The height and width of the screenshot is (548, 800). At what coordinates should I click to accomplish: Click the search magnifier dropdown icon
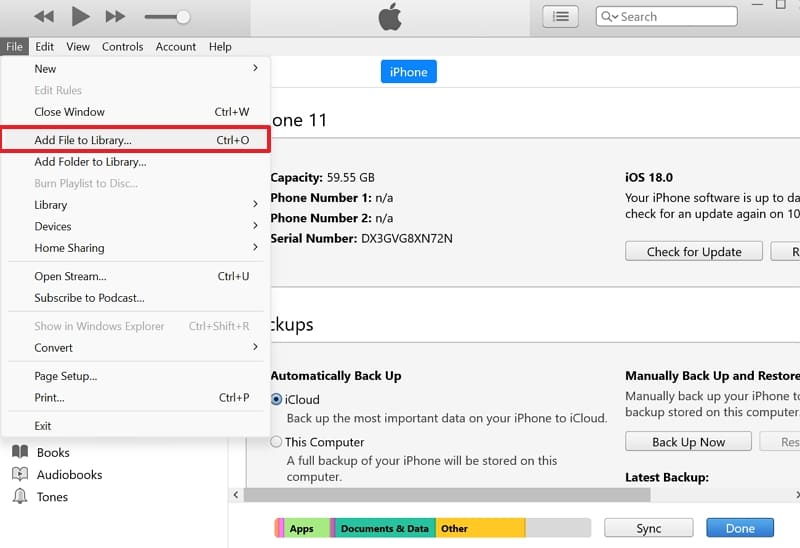610,16
